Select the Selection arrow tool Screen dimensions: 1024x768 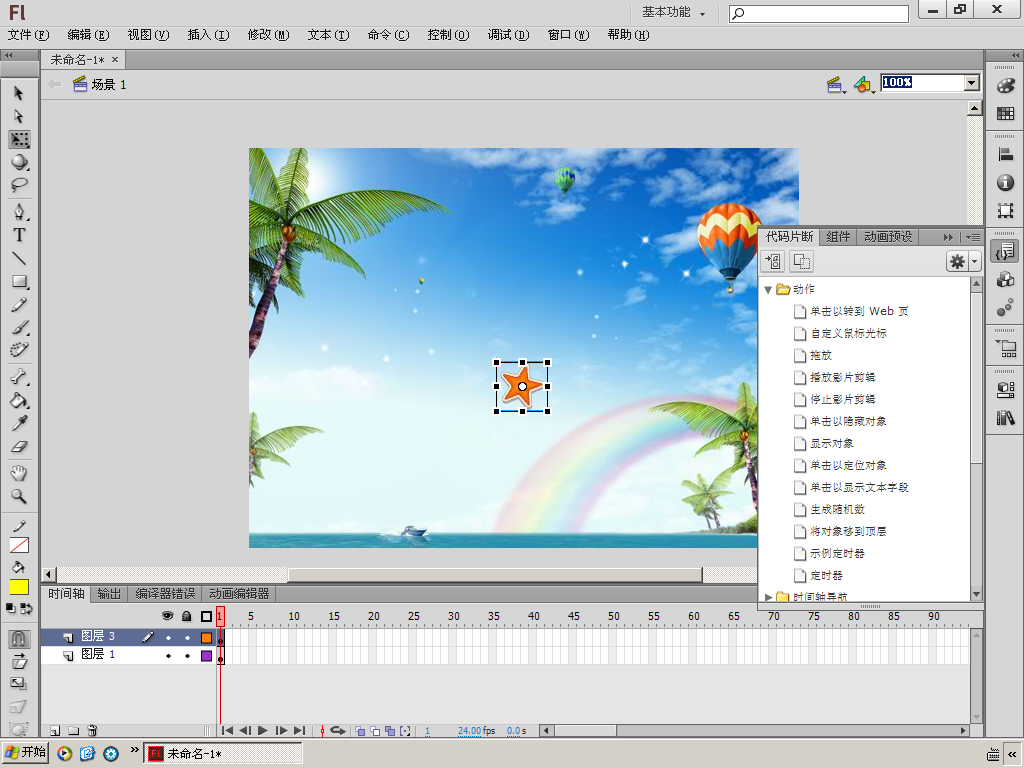(x=19, y=93)
